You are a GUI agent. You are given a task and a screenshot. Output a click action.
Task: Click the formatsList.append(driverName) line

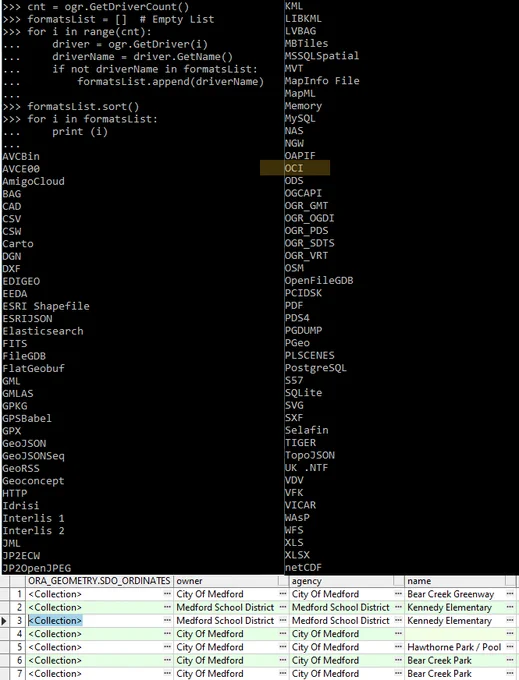[170, 82]
